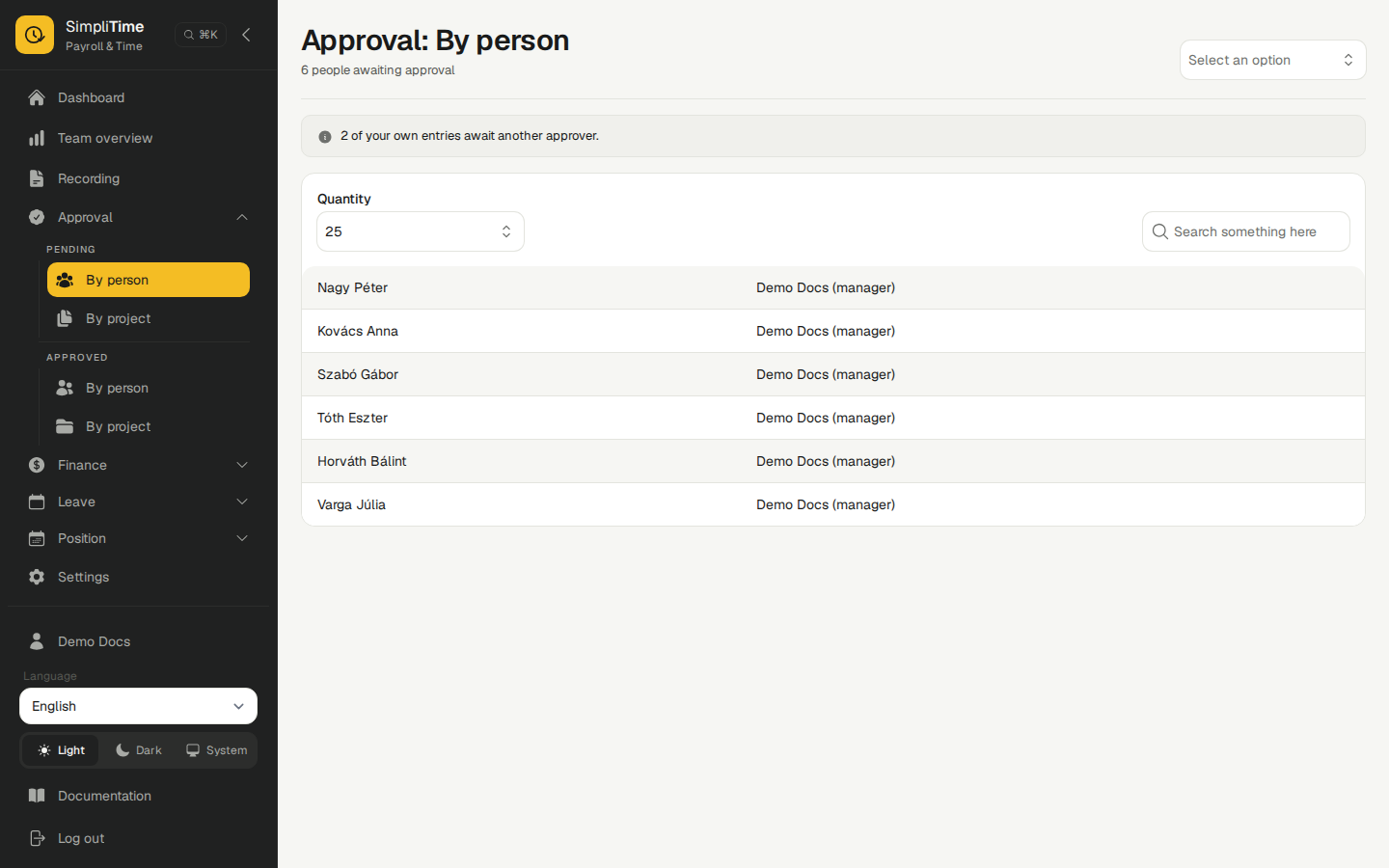Screen dimensions: 1389x868
Task: Collapse the sidebar with the left chevron
Action: pyautogui.click(x=246, y=35)
